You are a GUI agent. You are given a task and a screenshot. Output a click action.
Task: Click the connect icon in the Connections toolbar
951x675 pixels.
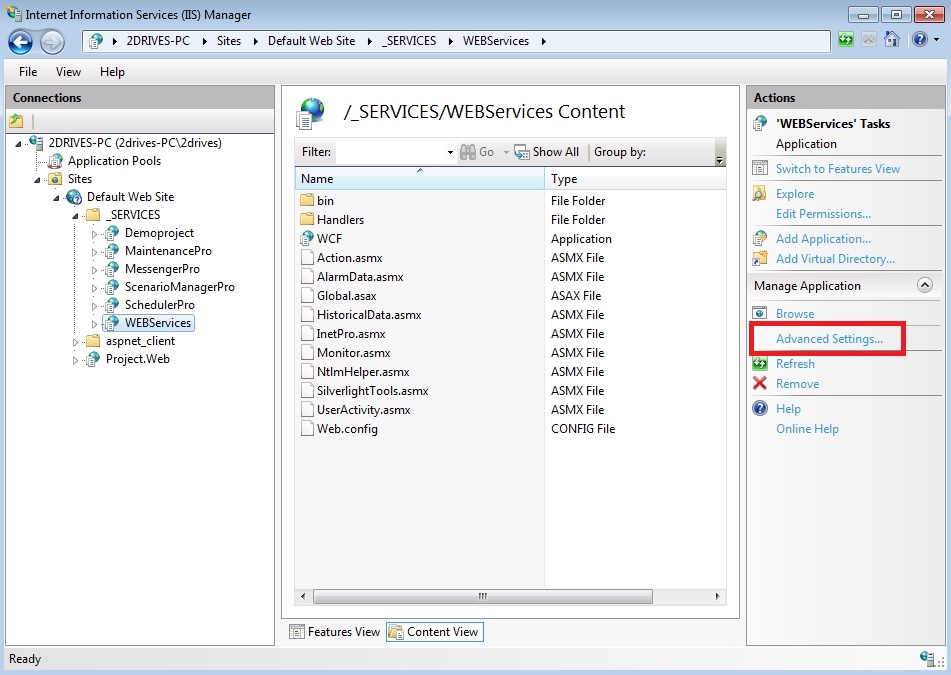[17, 121]
